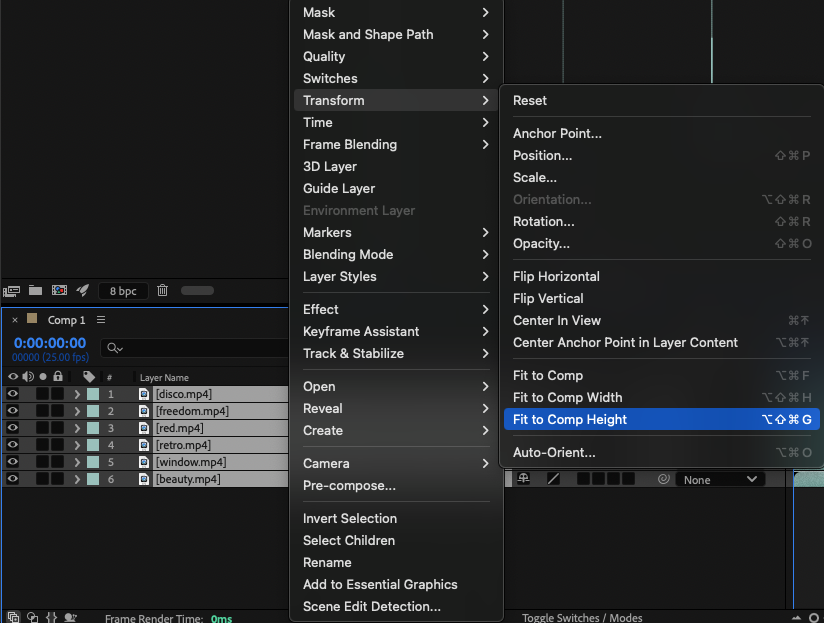Close the Comp 1 timeline tab
The height and width of the screenshot is (623, 824).
click(15, 320)
